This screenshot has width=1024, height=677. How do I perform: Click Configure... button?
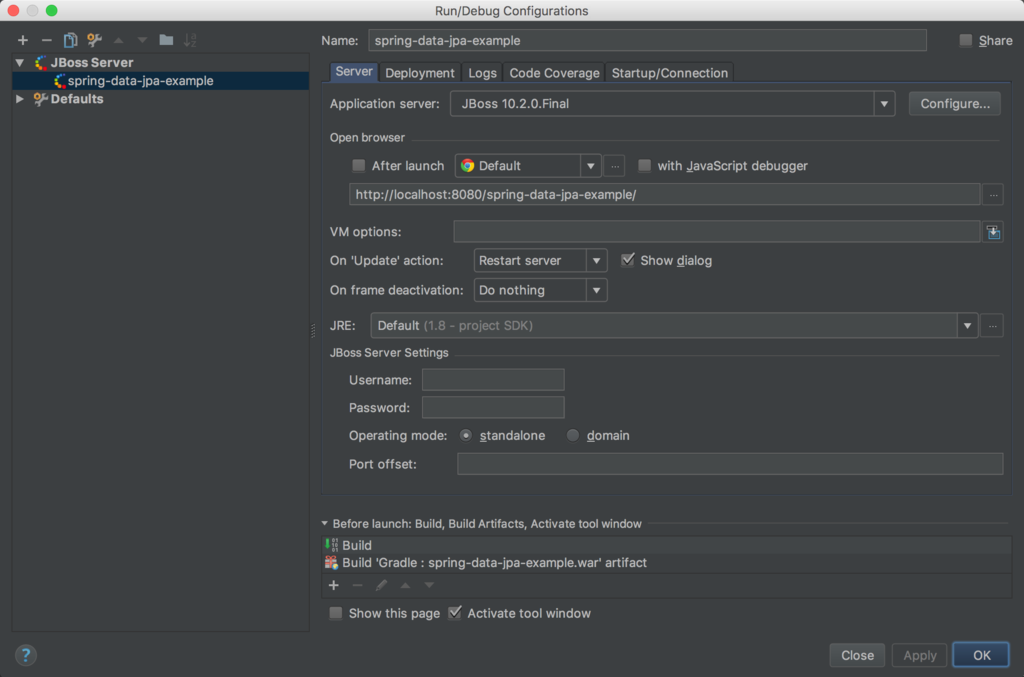[x=955, y=104]
